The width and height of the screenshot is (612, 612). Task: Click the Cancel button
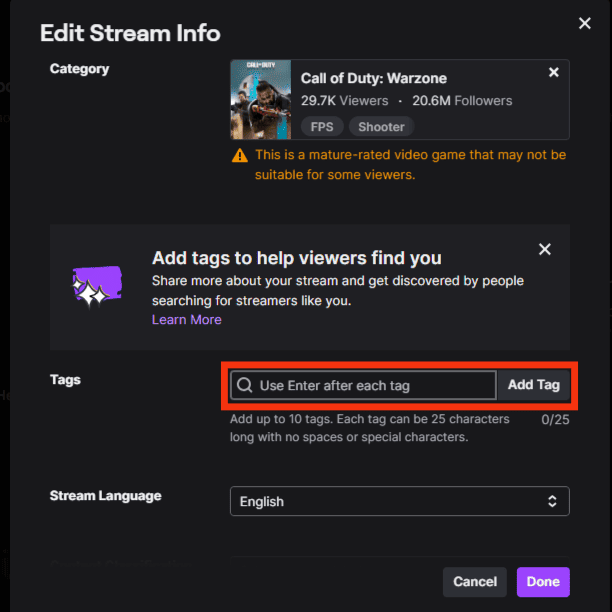(x=475, y=582)
